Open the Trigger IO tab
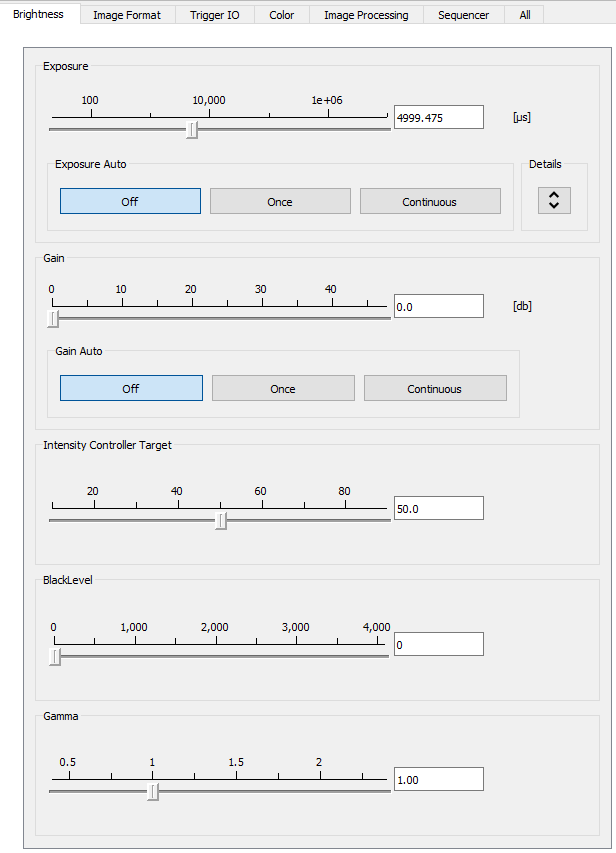This screenshot has height=853, width=616. [214, 15]
